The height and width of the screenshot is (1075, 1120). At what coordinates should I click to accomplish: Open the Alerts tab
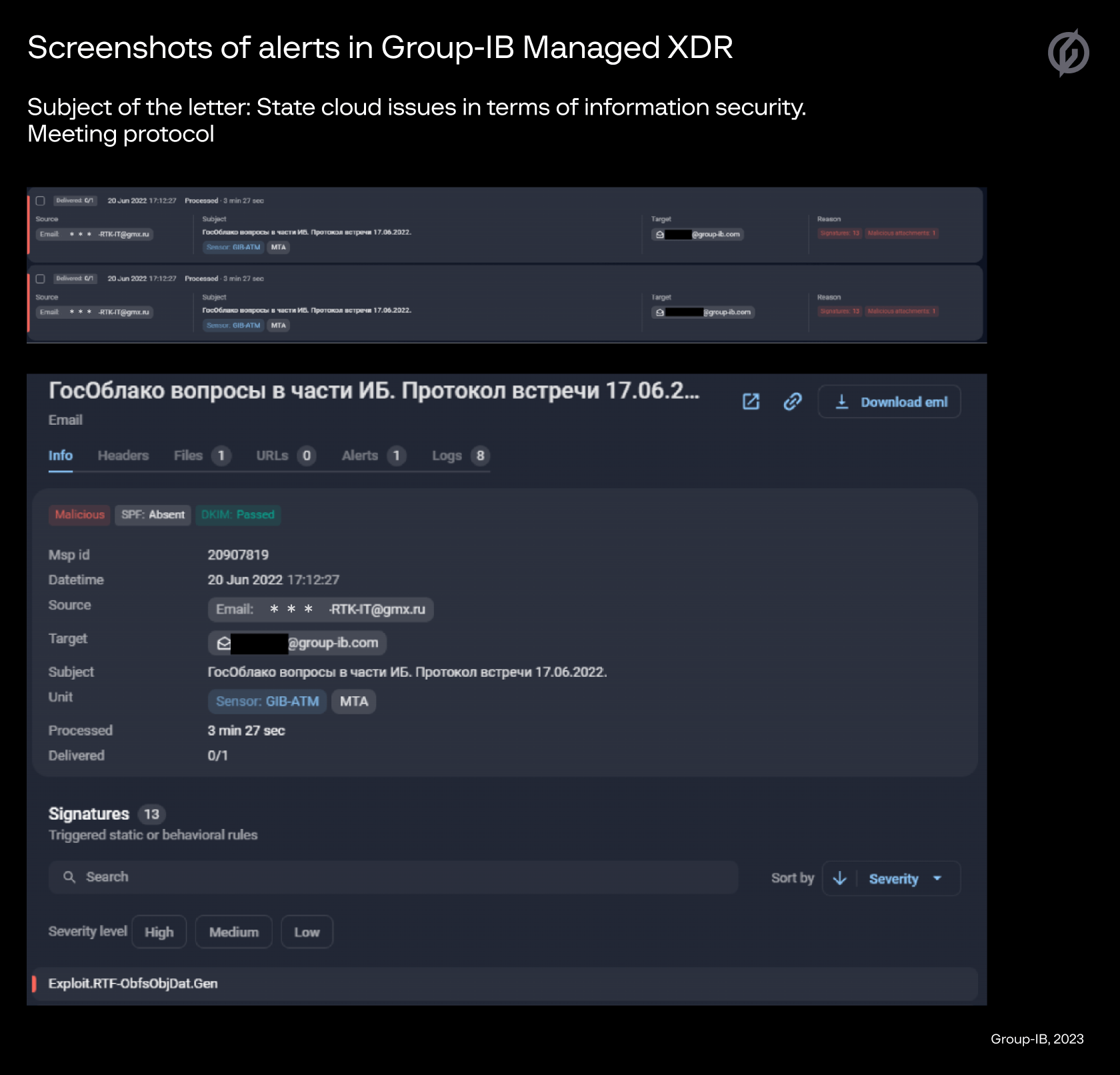pyautogui.click(x=373, y=455)
